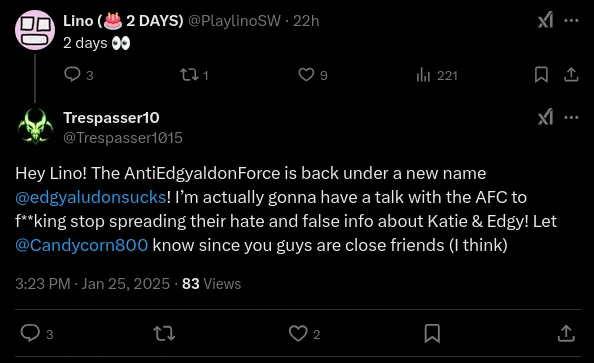Open Trespasser10's biohazard avatar
This screenshot has height=363, width=594.
pos(35,127)
